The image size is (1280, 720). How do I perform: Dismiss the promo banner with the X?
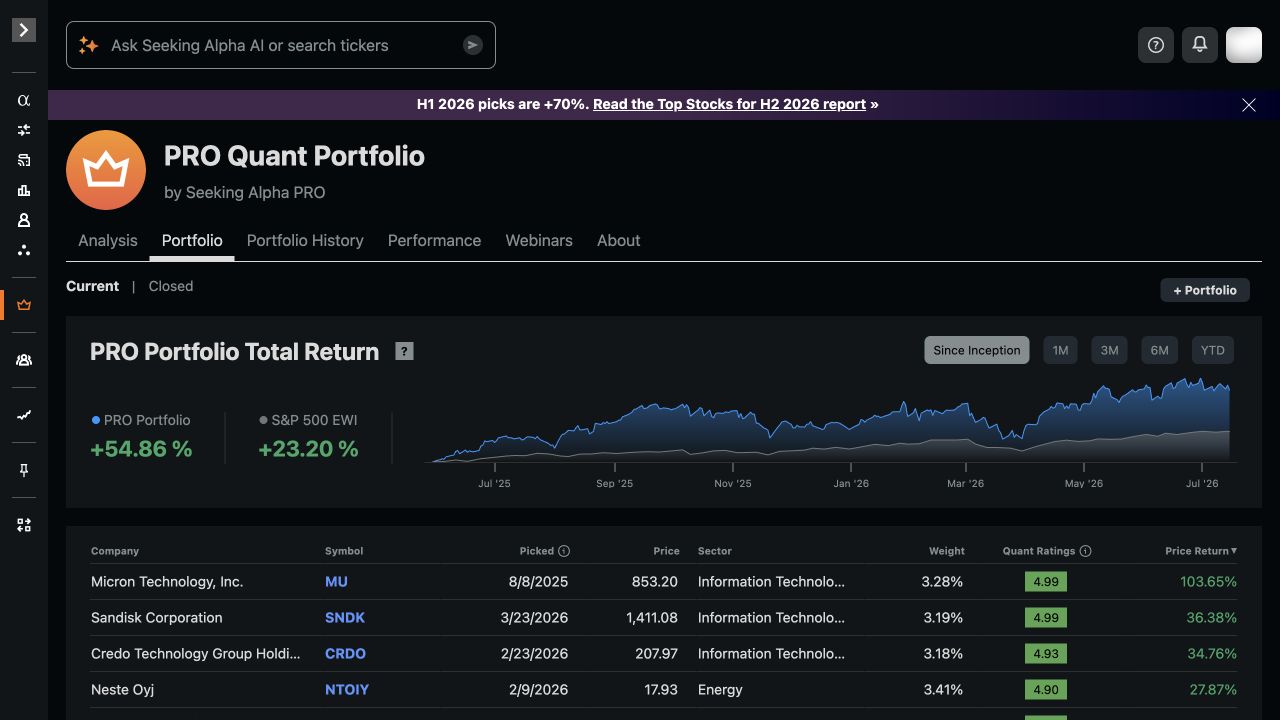click(x=1249, y=105)
